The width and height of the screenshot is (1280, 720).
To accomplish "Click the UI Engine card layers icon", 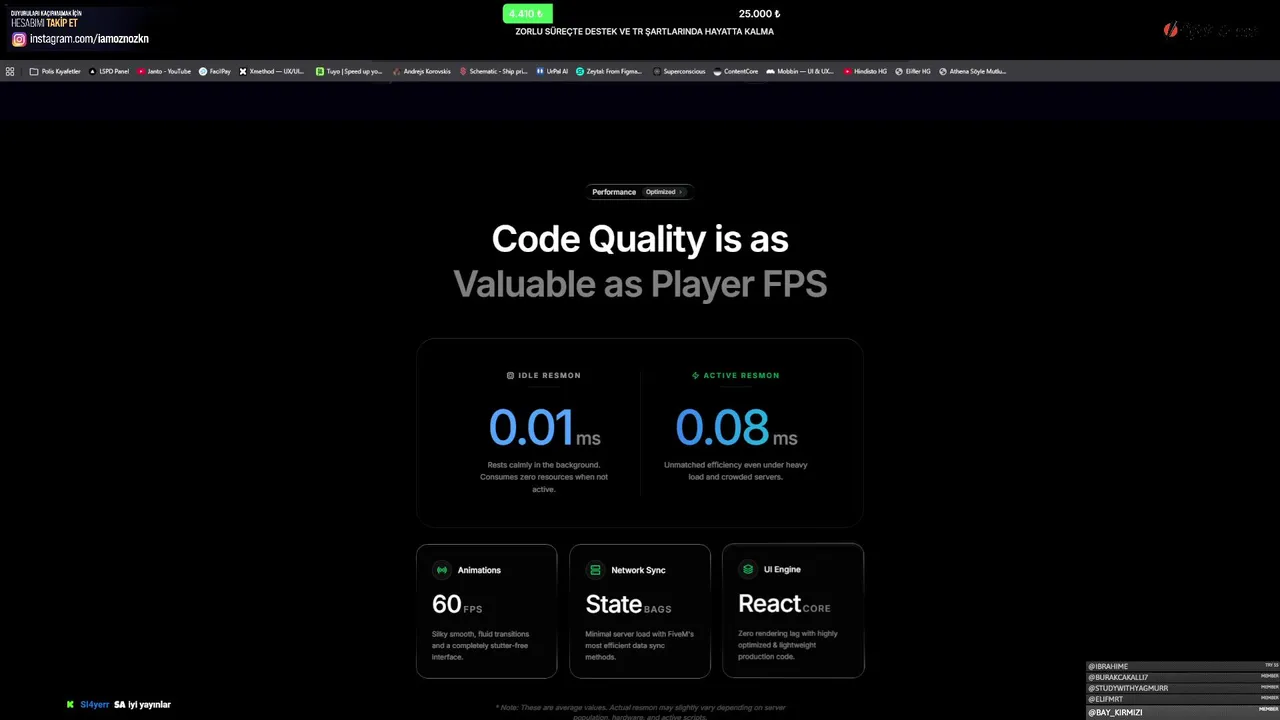I will (747, 569).
